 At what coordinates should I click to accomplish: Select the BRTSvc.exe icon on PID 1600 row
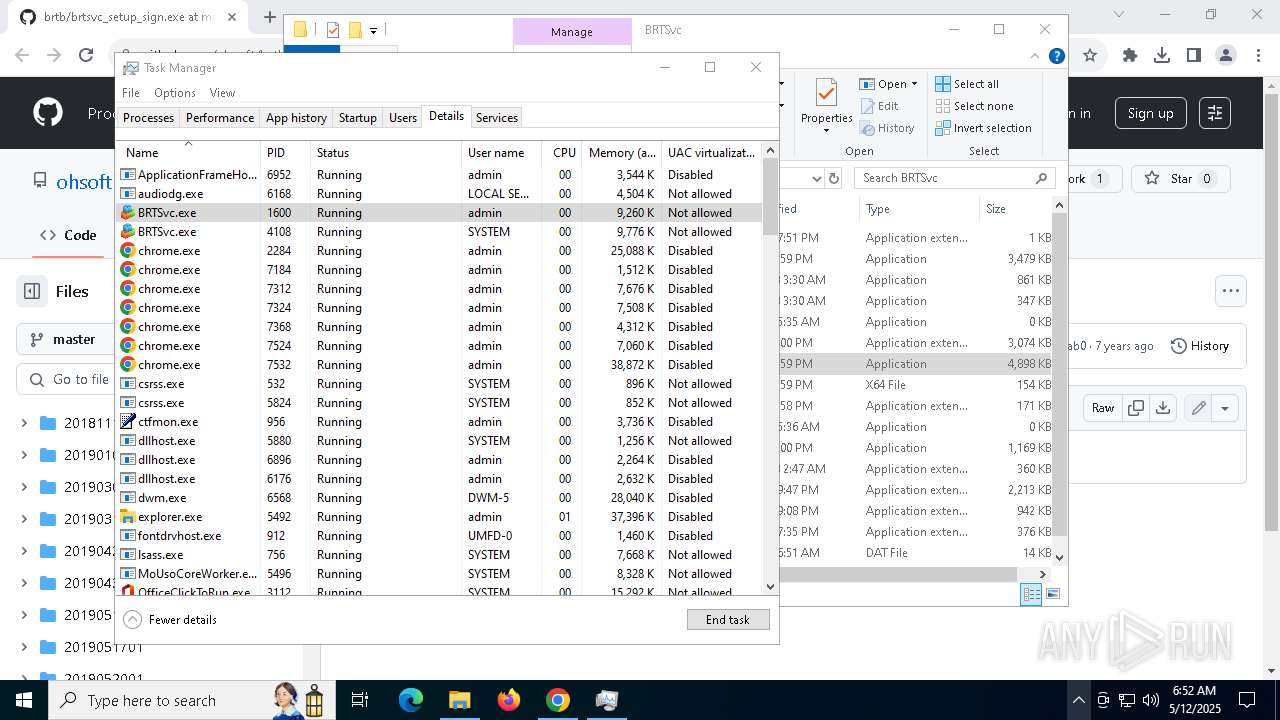tap(128, 212)
